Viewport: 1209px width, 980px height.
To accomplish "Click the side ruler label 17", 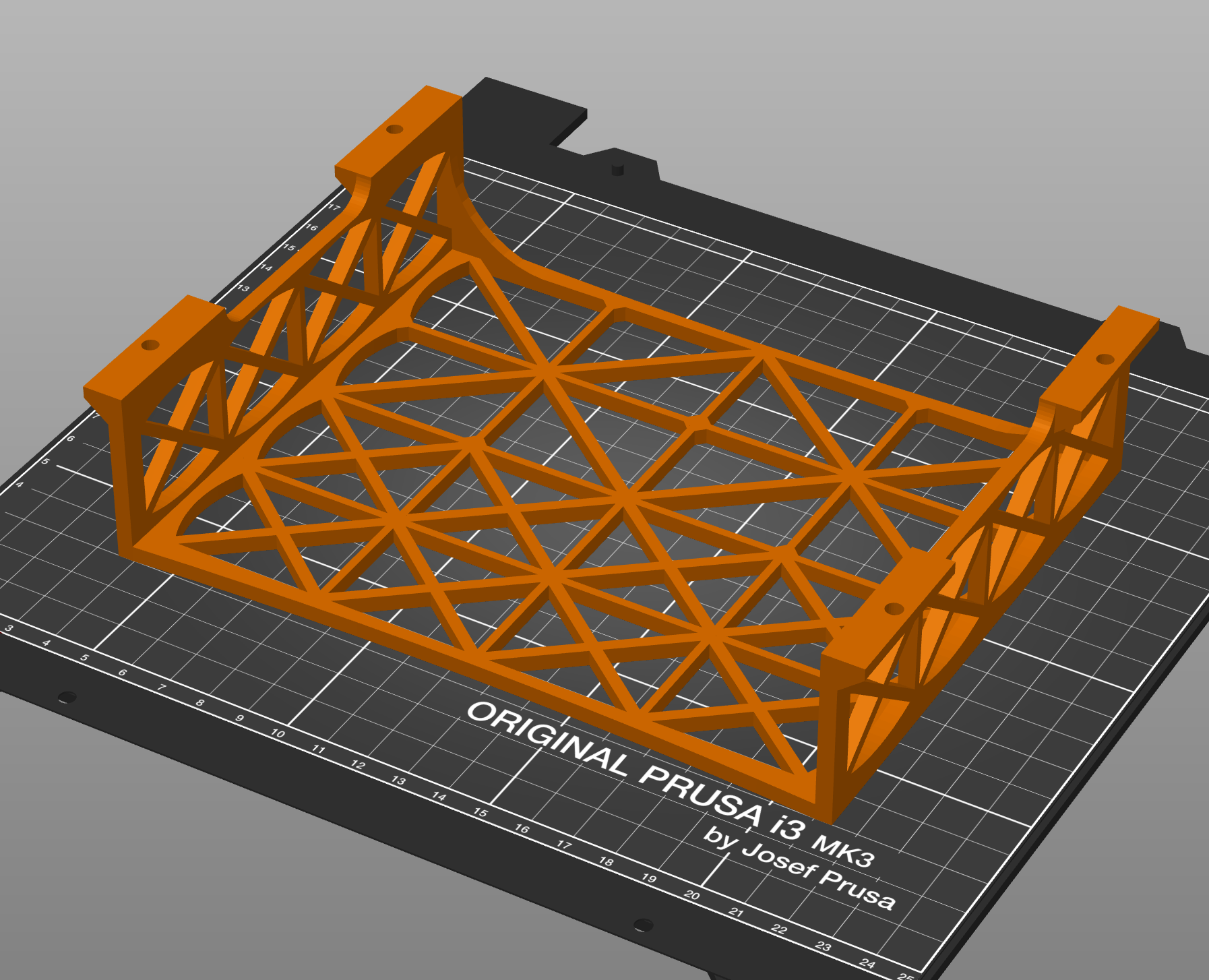I will point(334,207).
